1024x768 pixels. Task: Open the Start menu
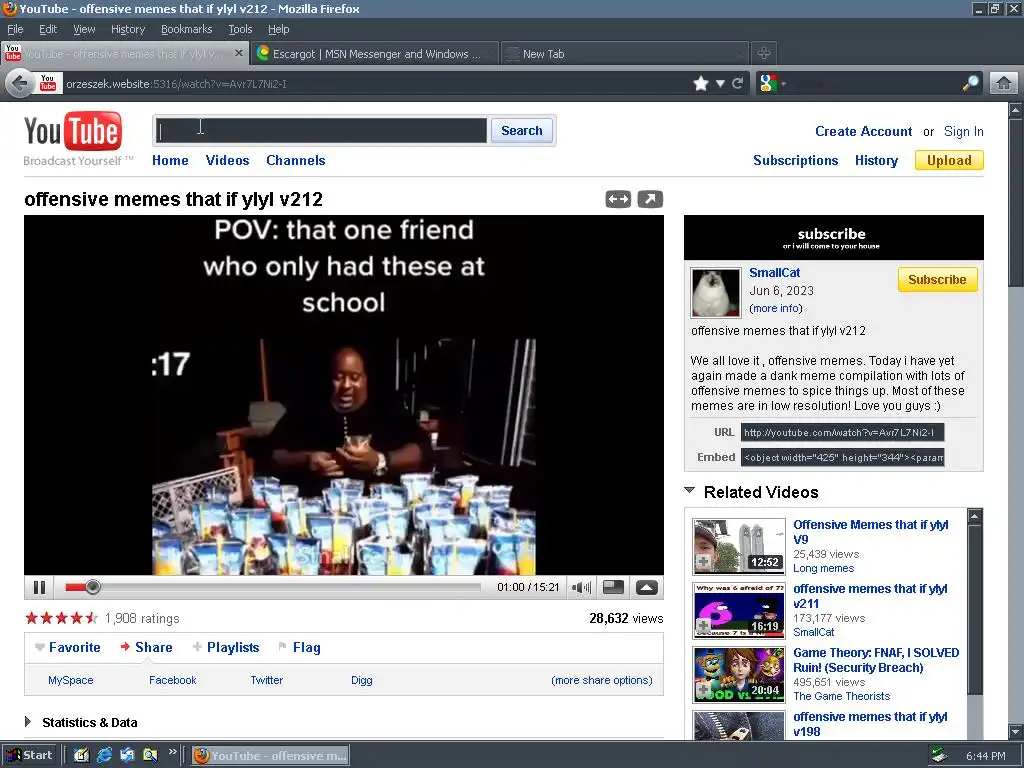tap(29, 755)
